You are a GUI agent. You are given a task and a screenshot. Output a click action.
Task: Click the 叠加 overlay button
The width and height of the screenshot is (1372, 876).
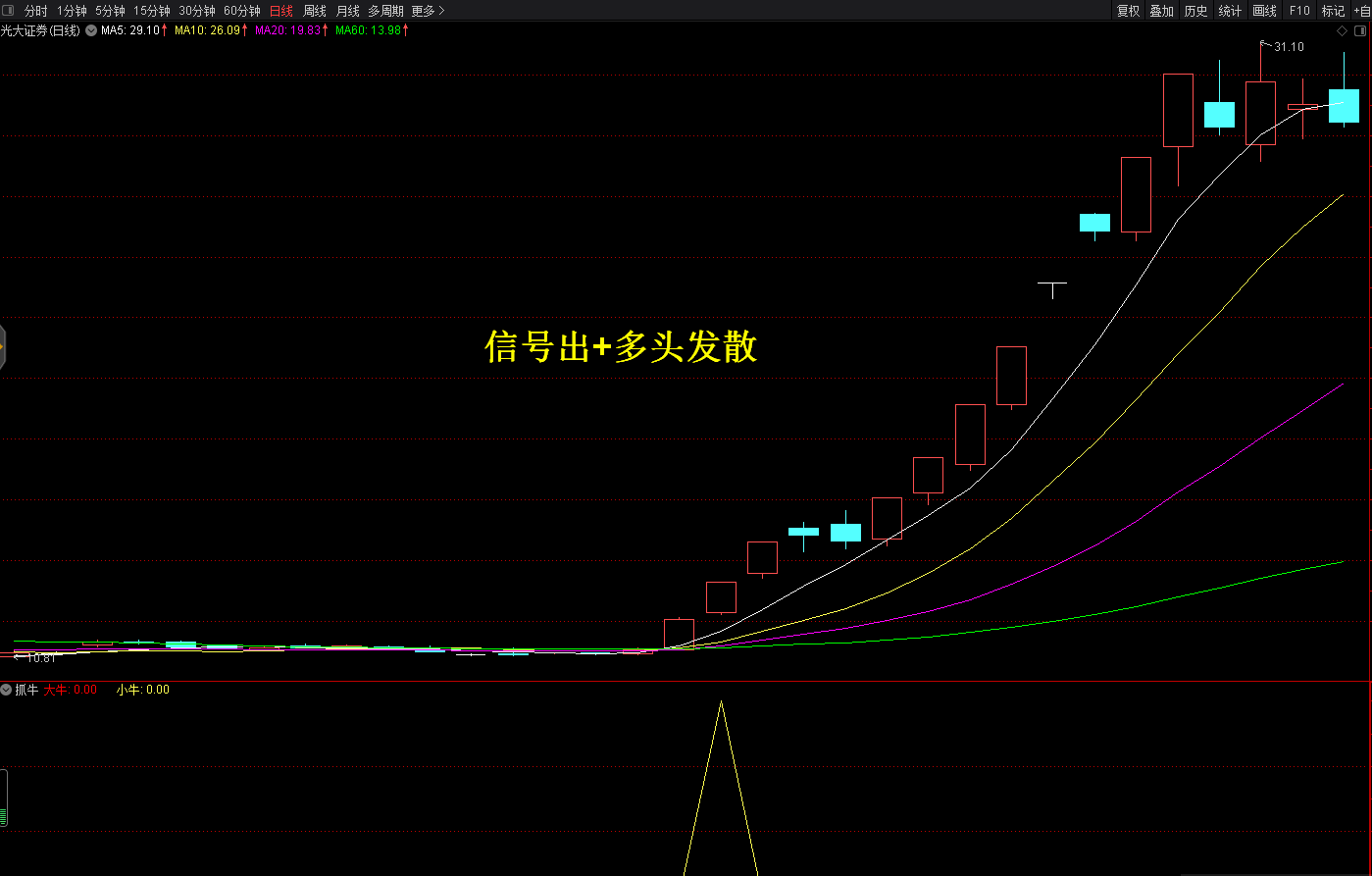1162,11
